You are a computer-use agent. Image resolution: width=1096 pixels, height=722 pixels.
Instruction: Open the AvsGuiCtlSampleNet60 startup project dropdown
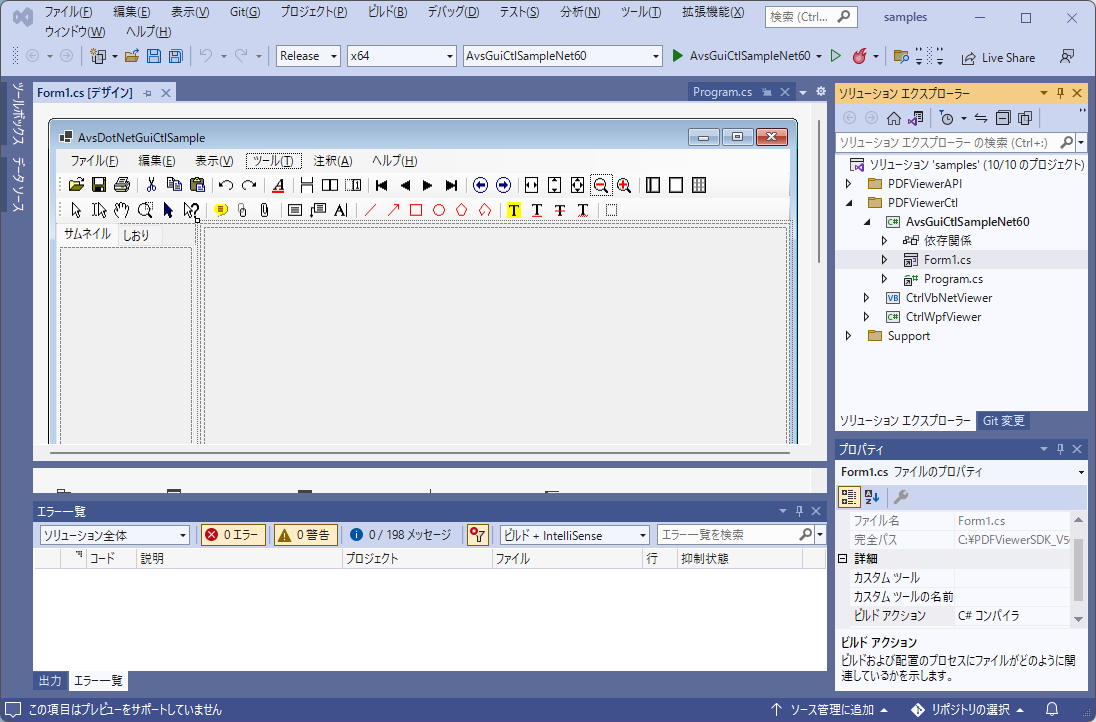563,57
